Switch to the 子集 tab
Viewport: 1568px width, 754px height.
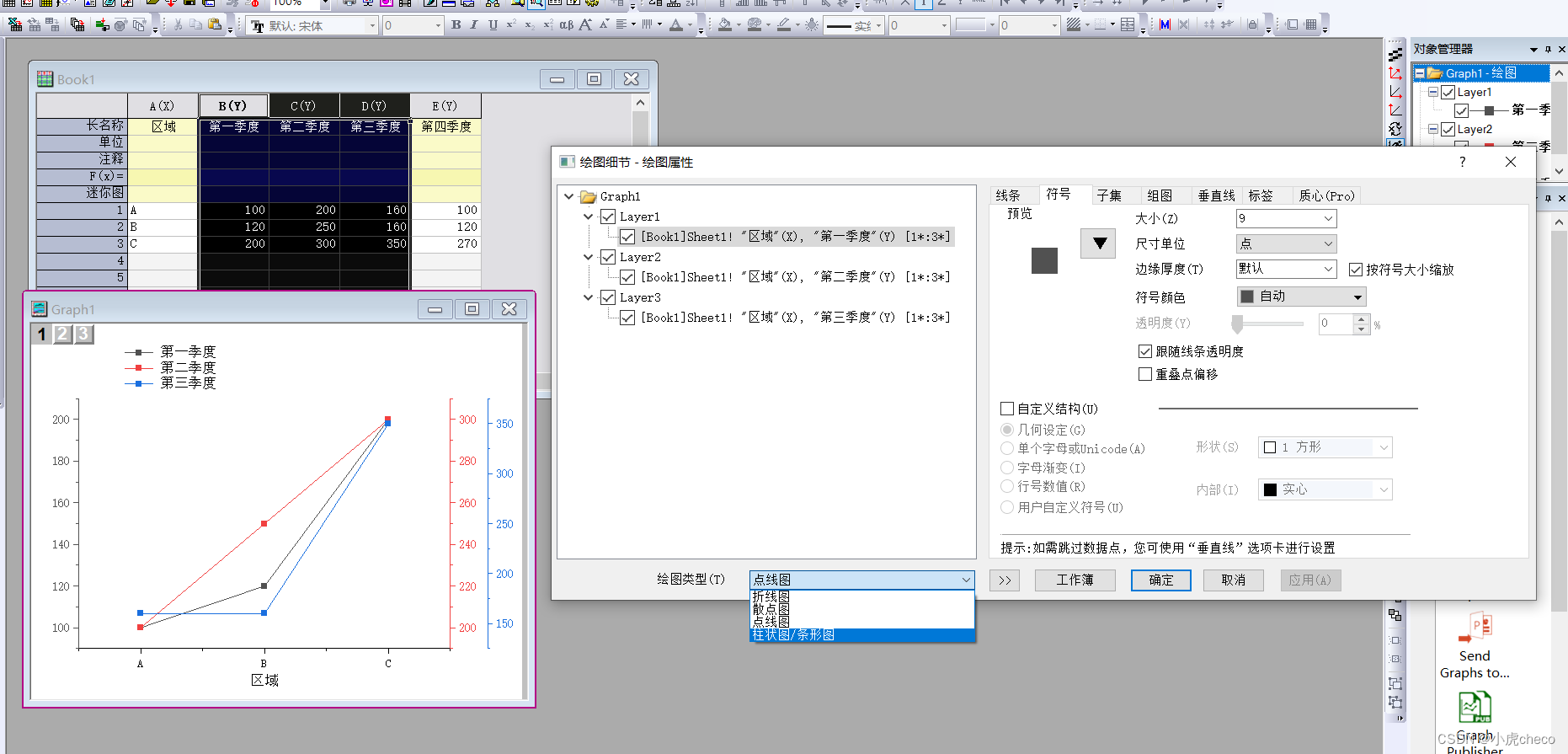pos(1109,195)
